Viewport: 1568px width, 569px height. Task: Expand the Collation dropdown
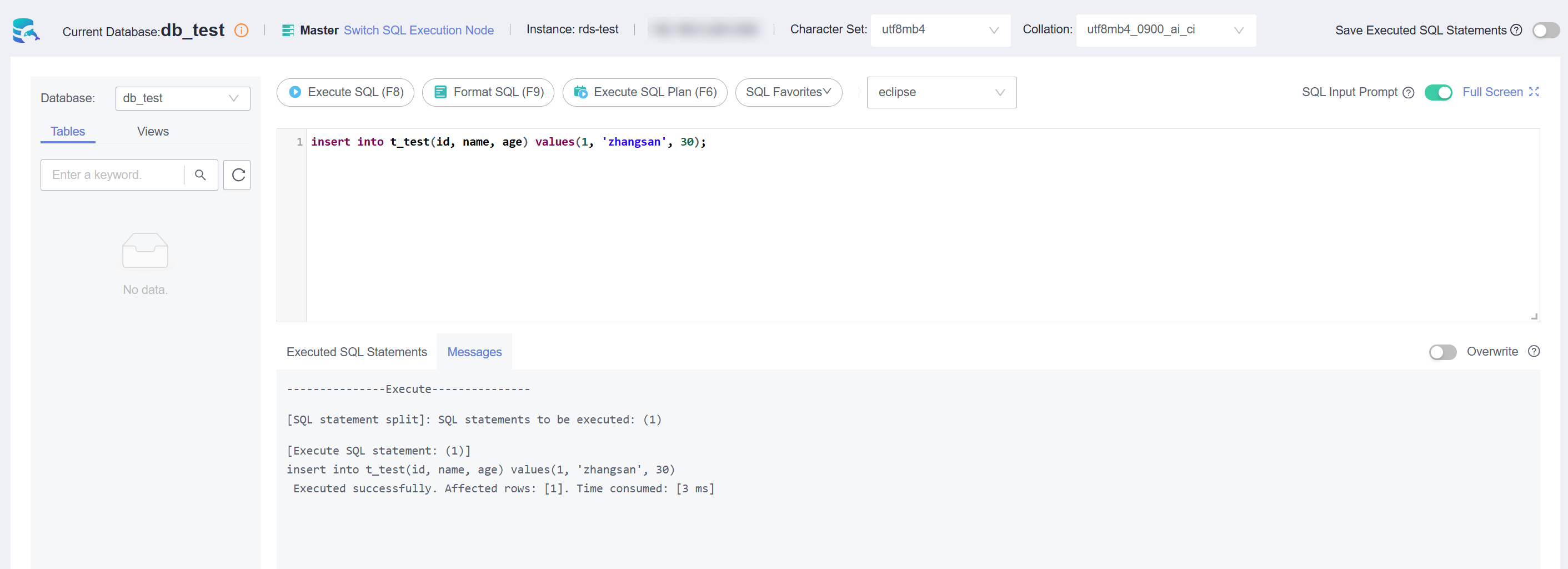[x=1165, y=30]
